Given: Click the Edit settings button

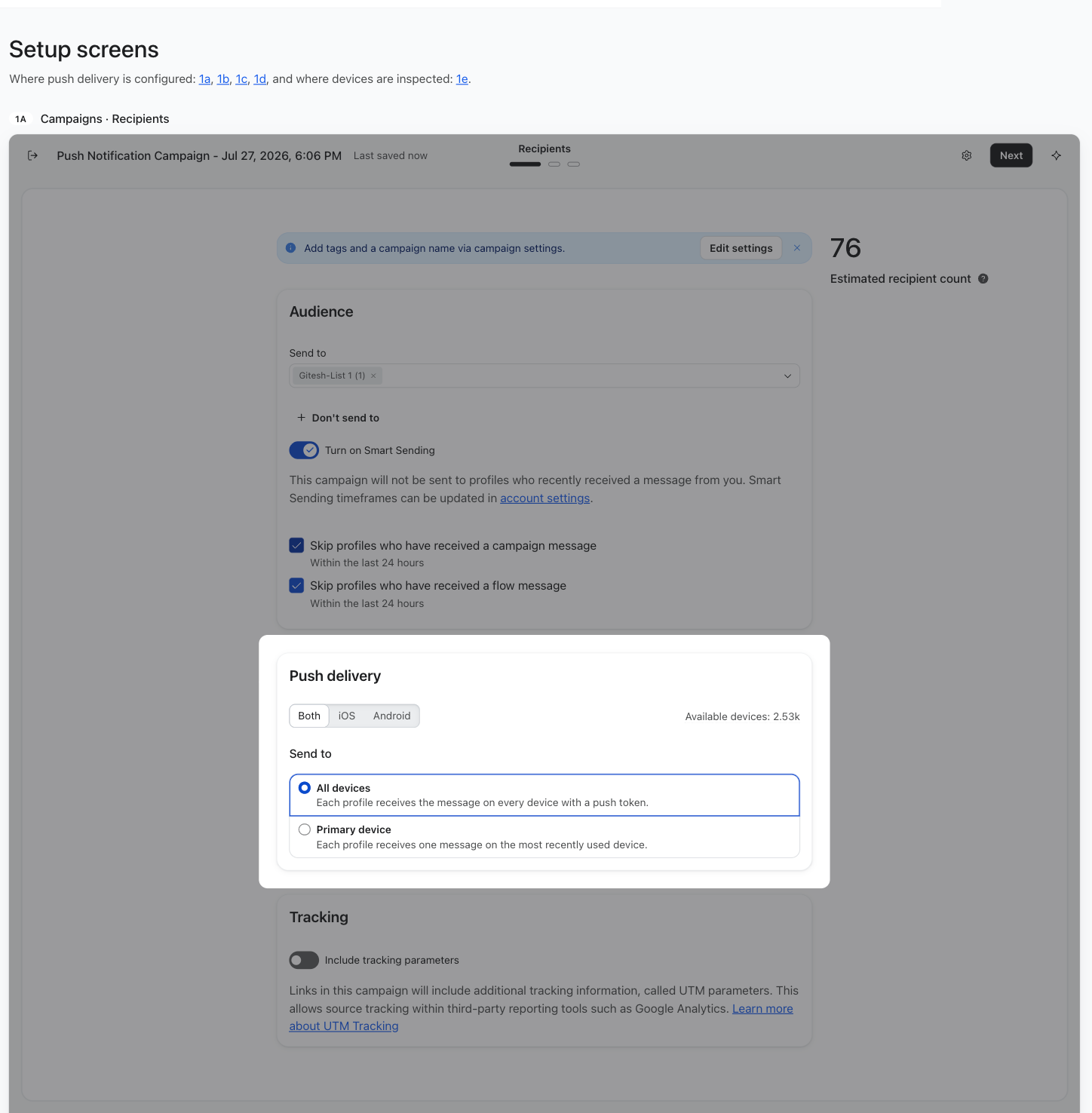Looking at the screenshot, I should pyautogui.click(x=741, y=248).
